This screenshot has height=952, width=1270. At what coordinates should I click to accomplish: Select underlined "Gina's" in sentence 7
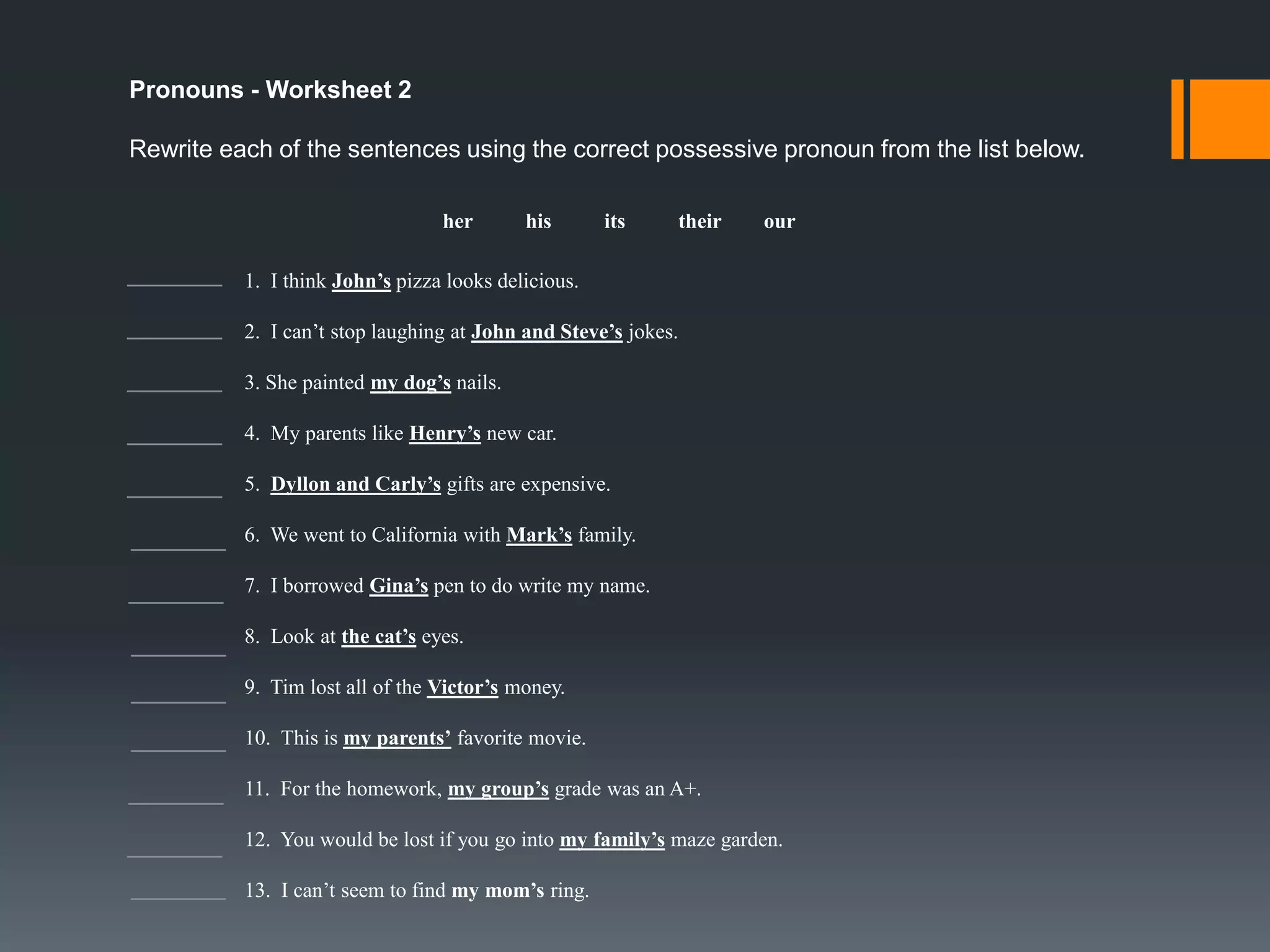point(399,586)
